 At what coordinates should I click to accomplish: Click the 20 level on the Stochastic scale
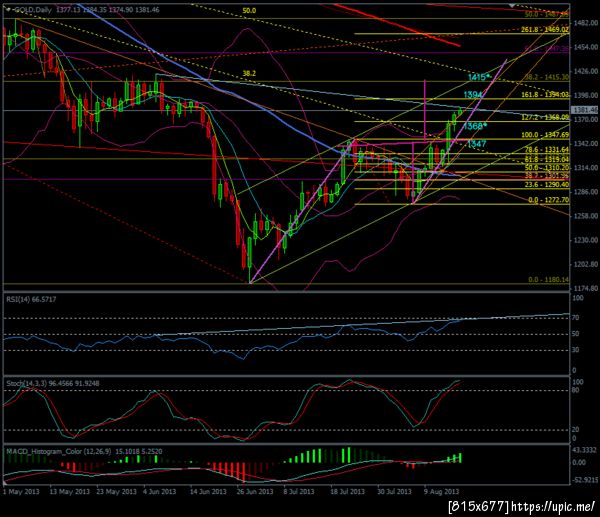(x=575, y=430)
